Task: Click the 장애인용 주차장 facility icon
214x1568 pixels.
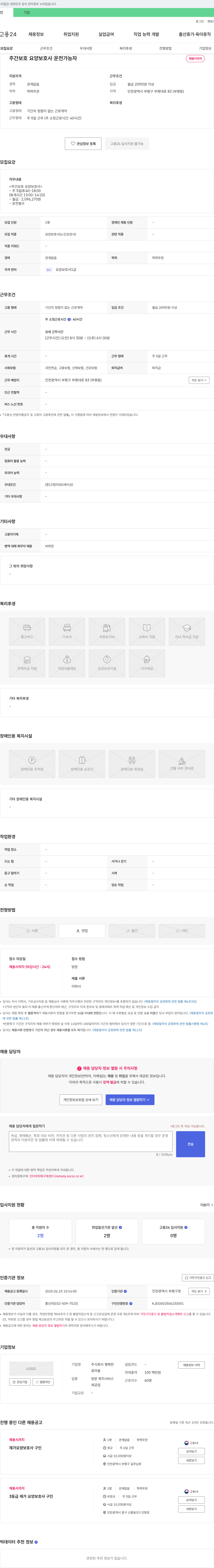Action: pos(32,764)
